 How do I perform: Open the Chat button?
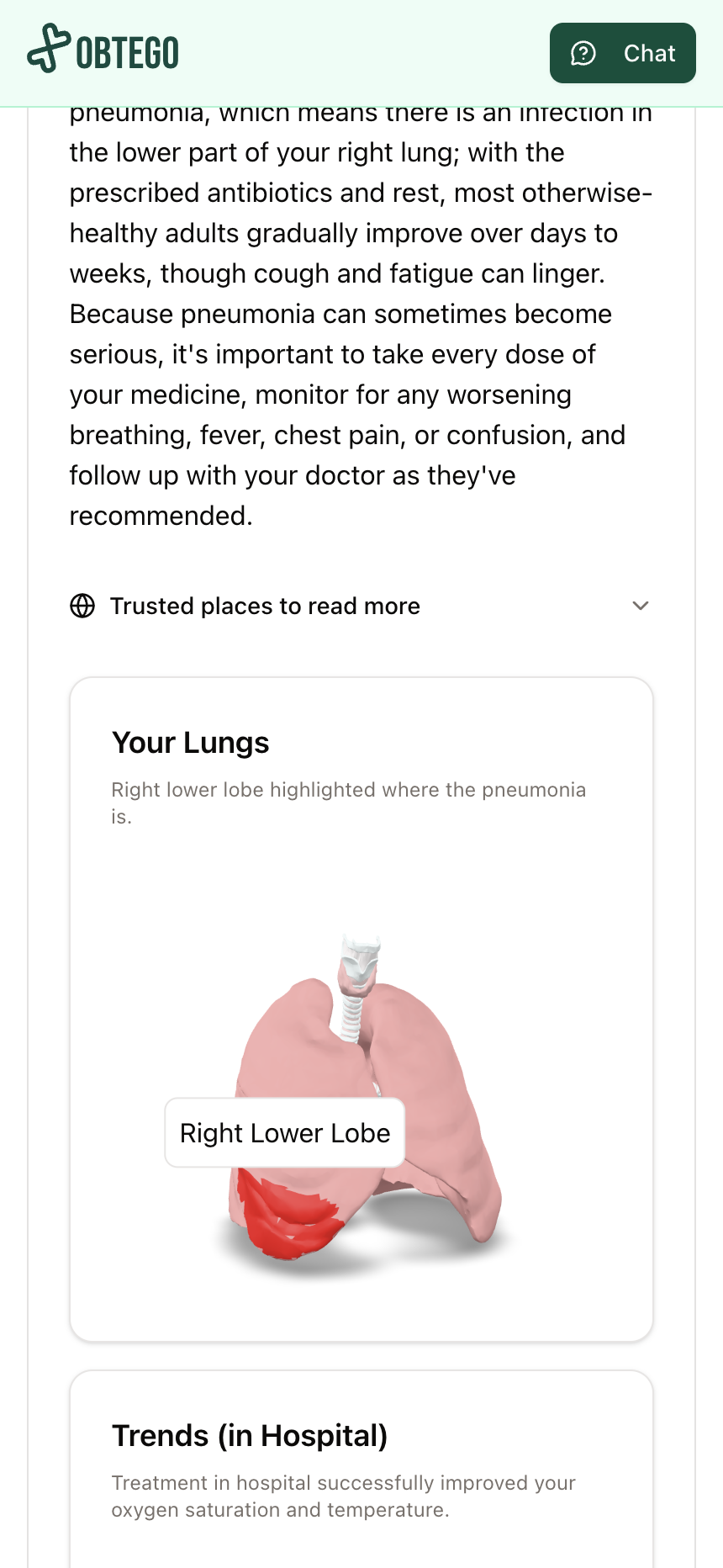click(x=622, y=53)
